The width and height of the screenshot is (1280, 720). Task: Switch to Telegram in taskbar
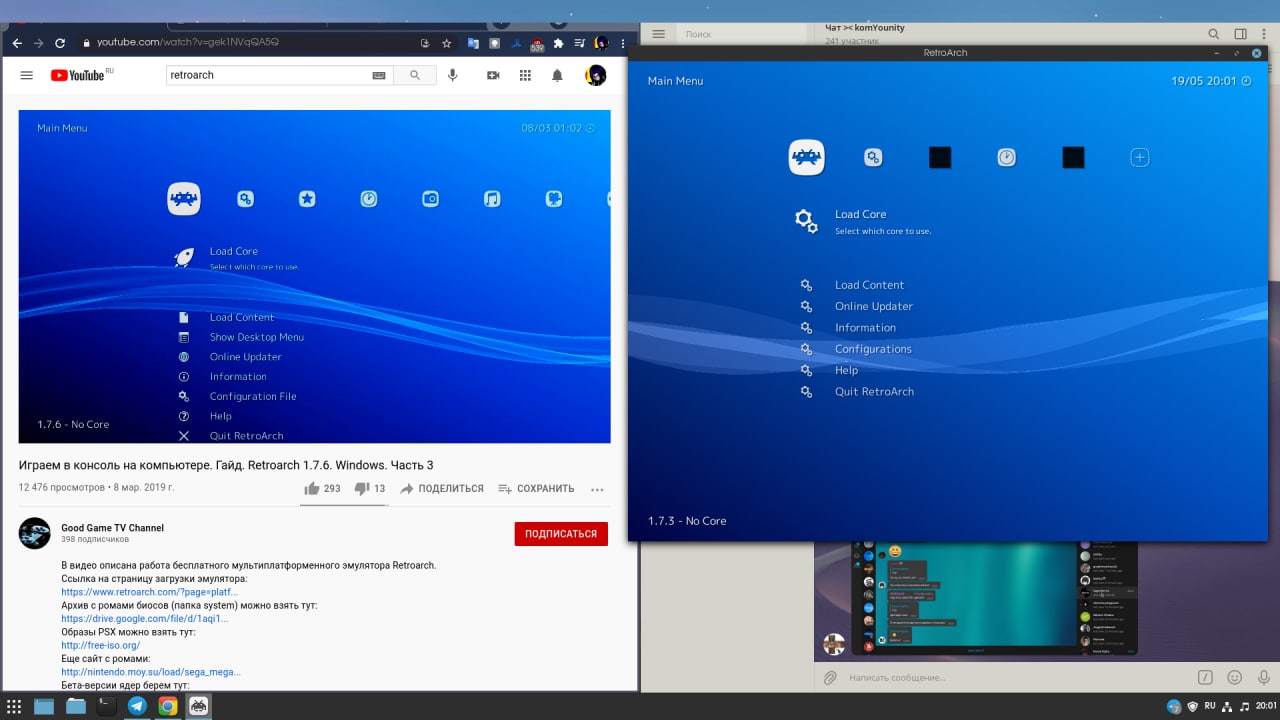137,706
